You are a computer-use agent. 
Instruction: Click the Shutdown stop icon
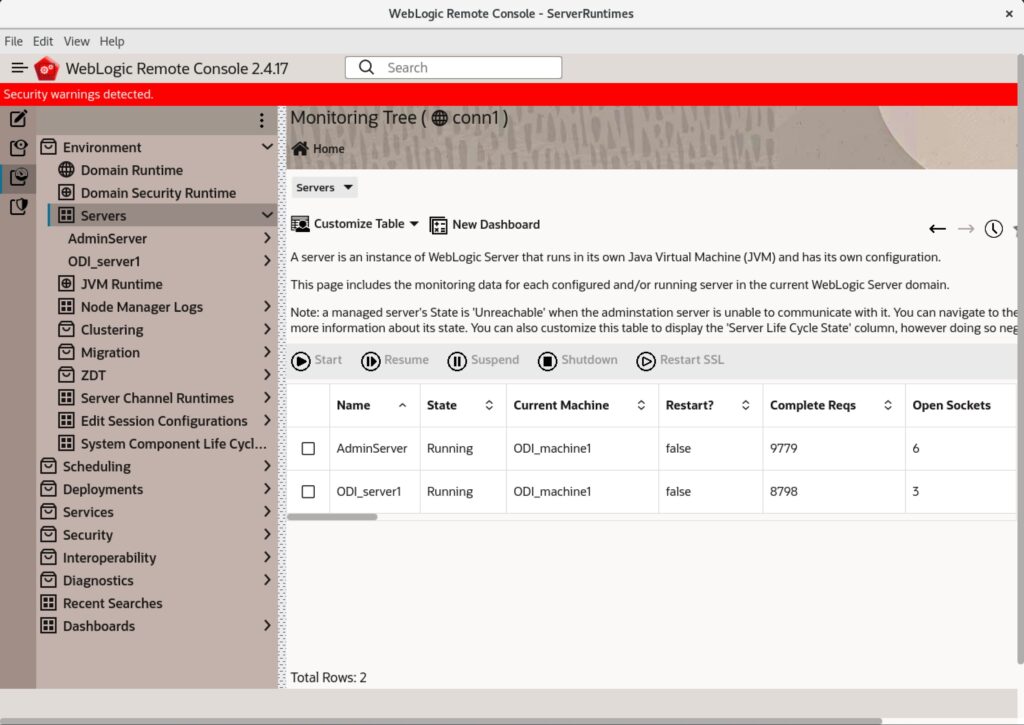coord(547,361)
